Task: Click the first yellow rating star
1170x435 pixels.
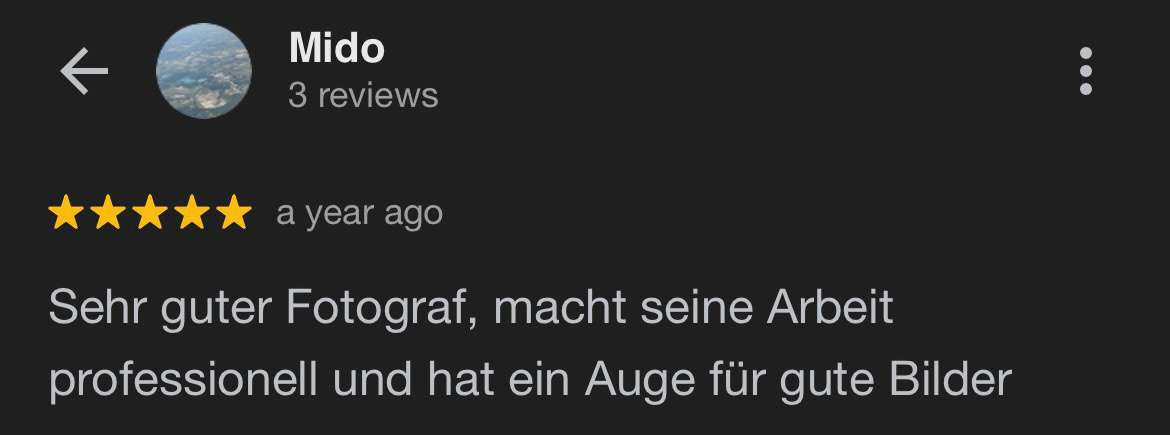Action: 66,212
